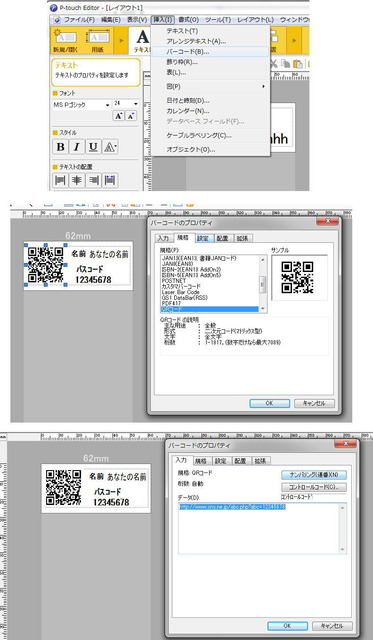Viewport: 373px width, 640px height.
Task: Choose カレンダー(N)... from the Insert menu
Action: pos(188,111)
